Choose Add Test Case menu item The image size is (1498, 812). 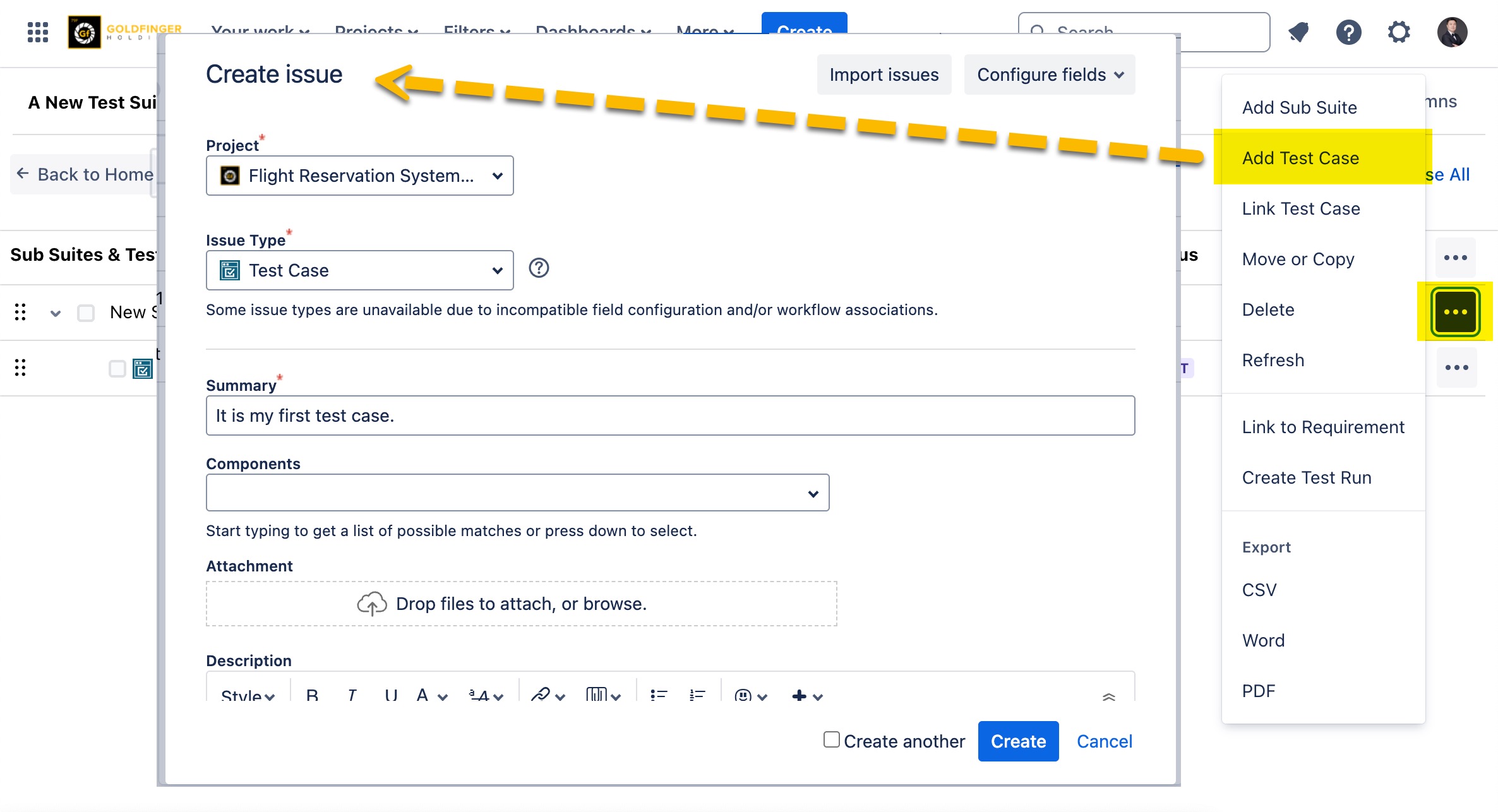[x=1300, y=158]
